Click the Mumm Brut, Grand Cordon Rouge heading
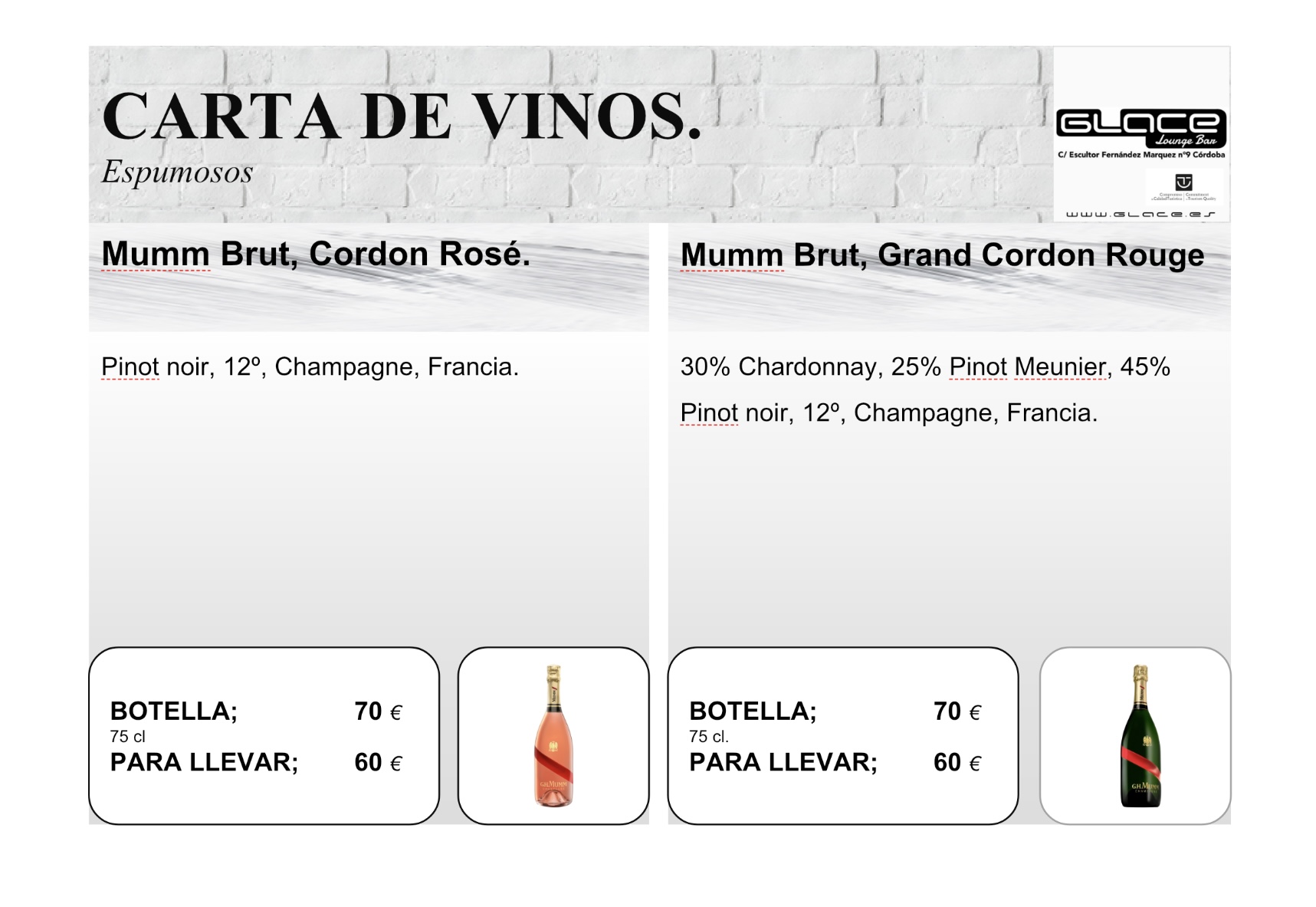 point(942,256)
